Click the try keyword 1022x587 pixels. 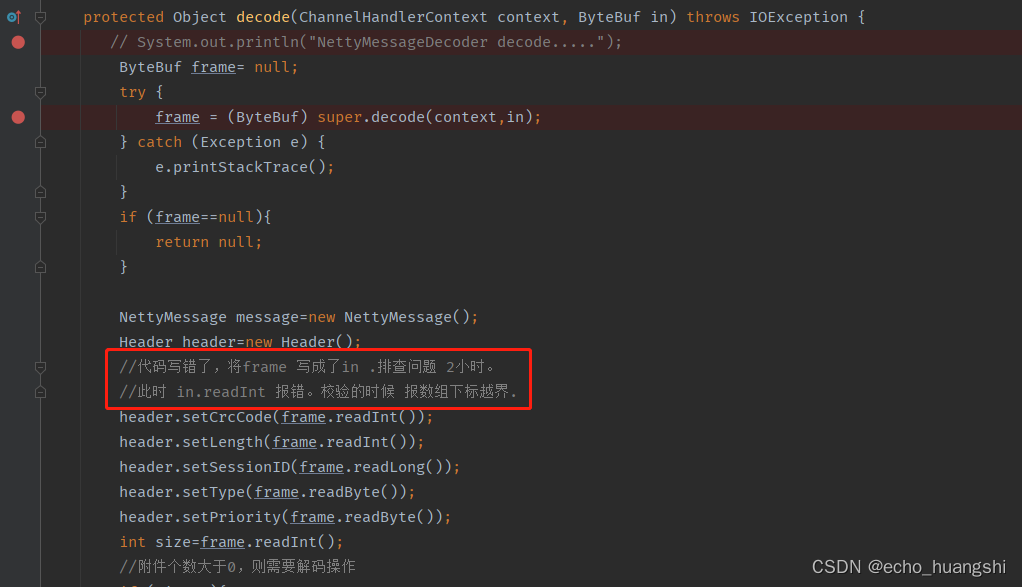pyautogui.click(x=132, y=93)
